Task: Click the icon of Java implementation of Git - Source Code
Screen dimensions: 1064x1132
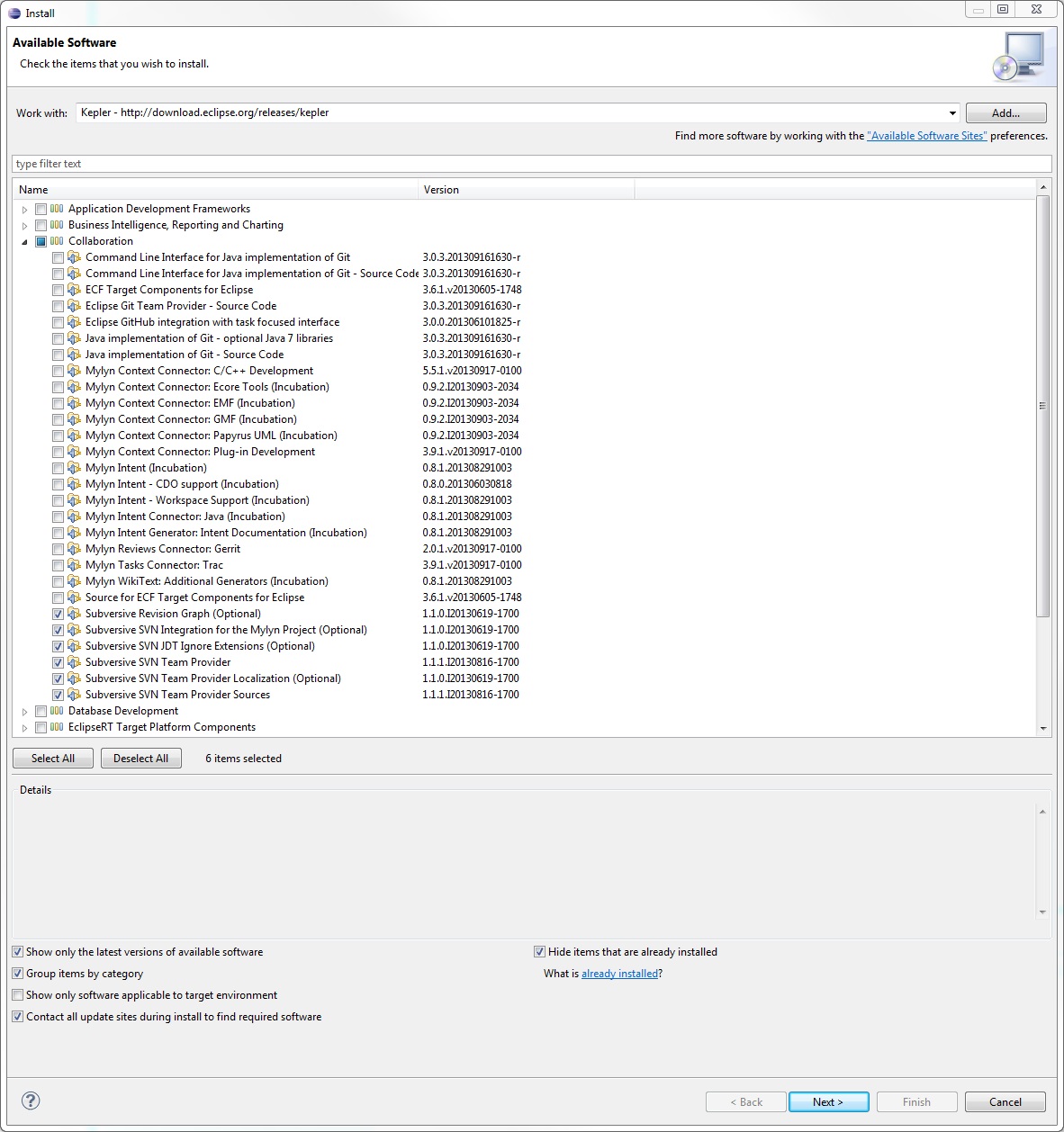Action: (75, 355)
